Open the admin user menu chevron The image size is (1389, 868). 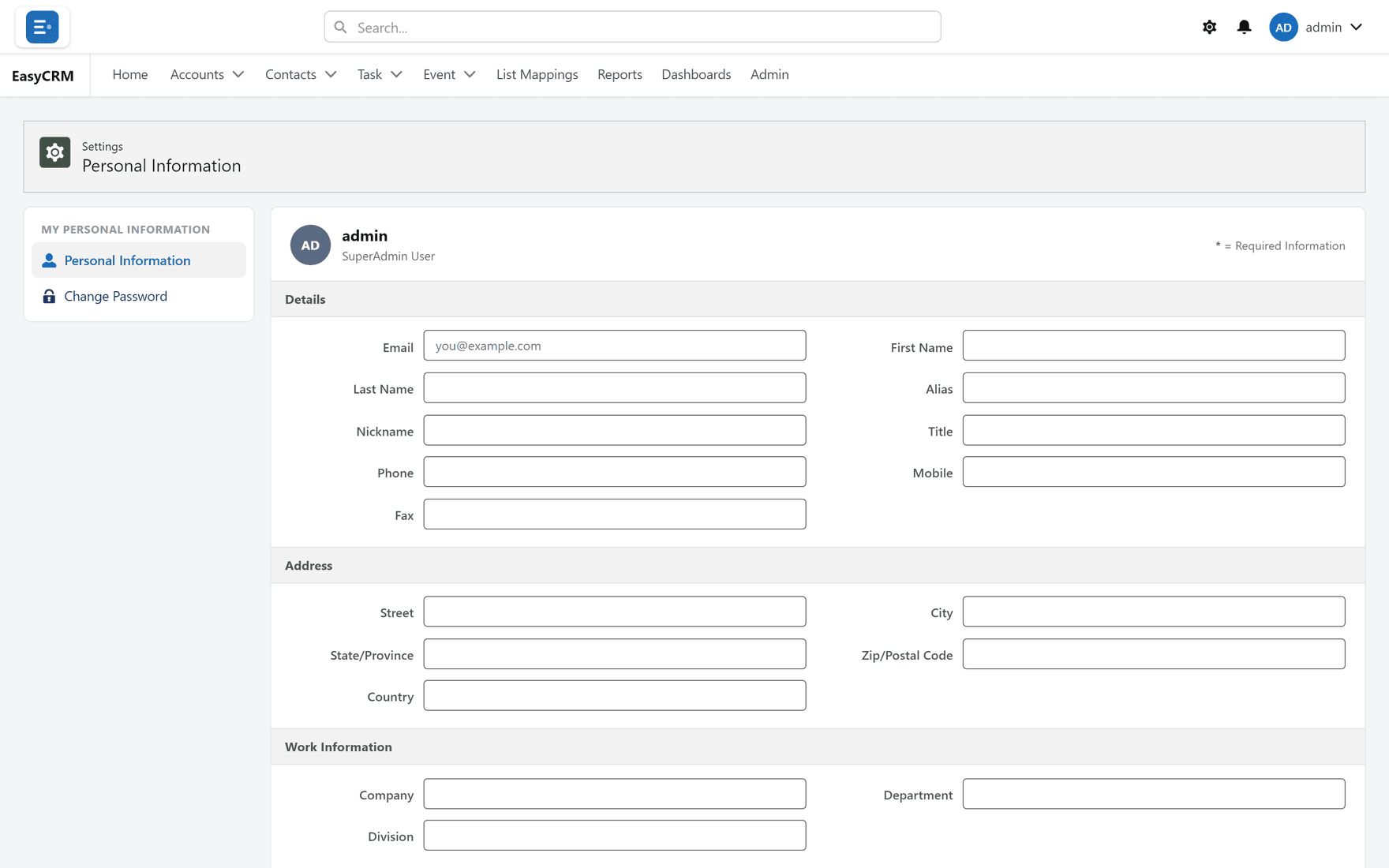pos(1356,27)
